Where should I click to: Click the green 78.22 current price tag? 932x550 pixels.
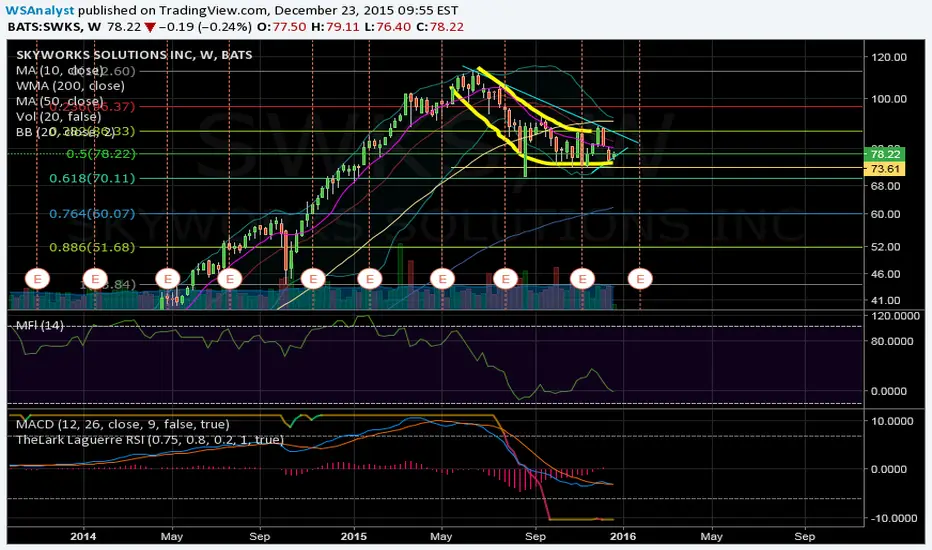885,154
